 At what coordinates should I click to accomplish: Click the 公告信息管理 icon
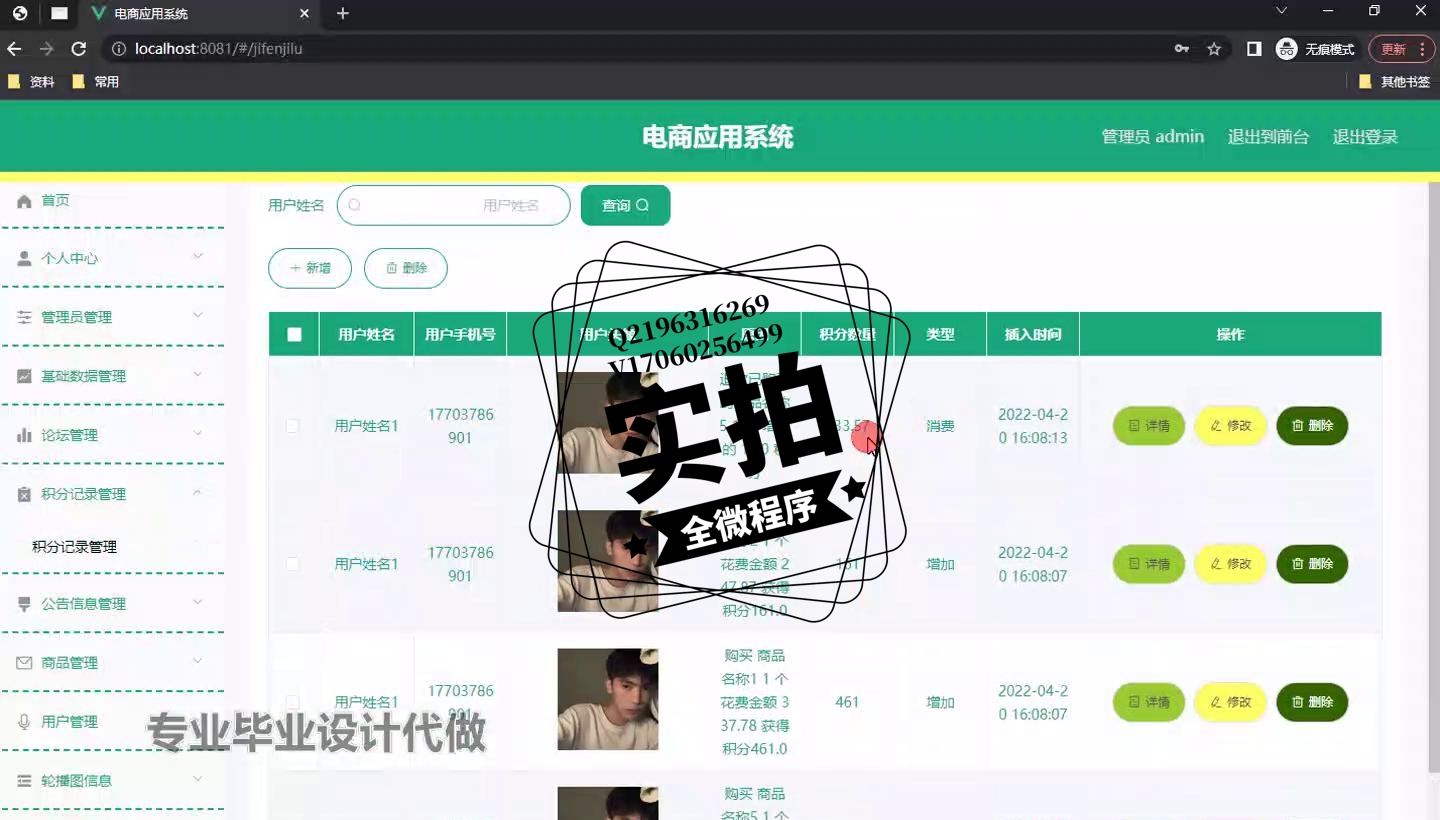[25, 604]
